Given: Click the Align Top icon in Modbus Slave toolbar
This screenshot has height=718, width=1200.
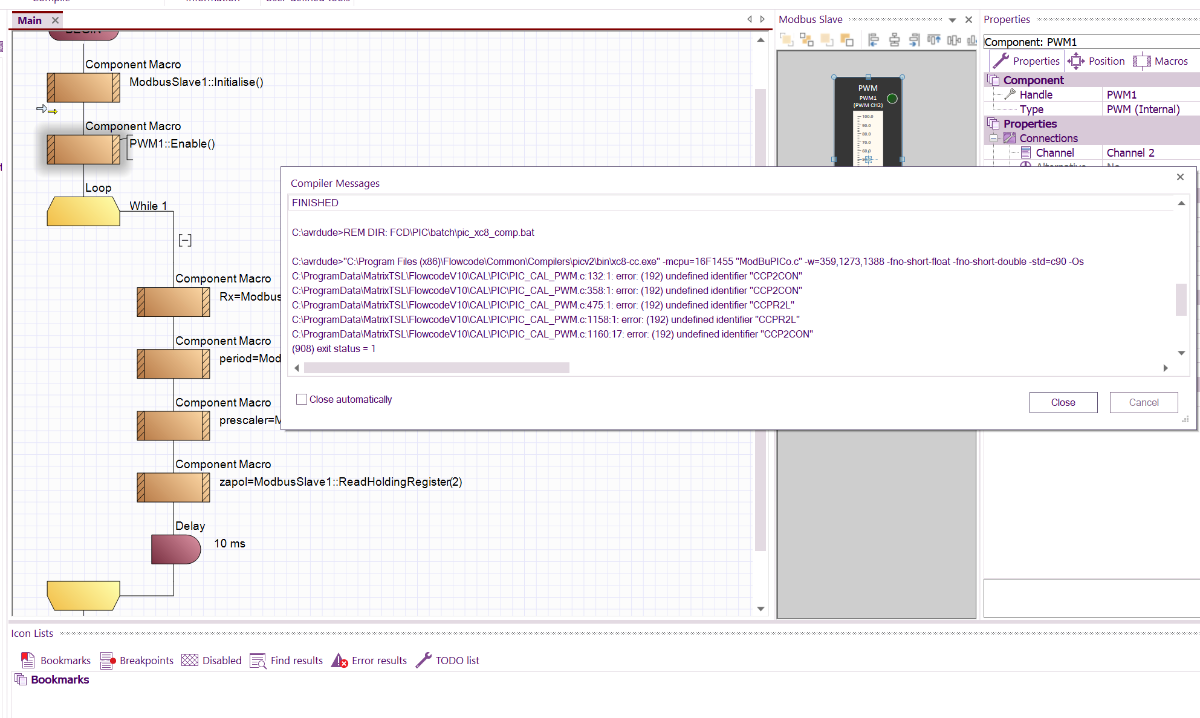Looking at the screenshot, I should click(x=933, y=40).
